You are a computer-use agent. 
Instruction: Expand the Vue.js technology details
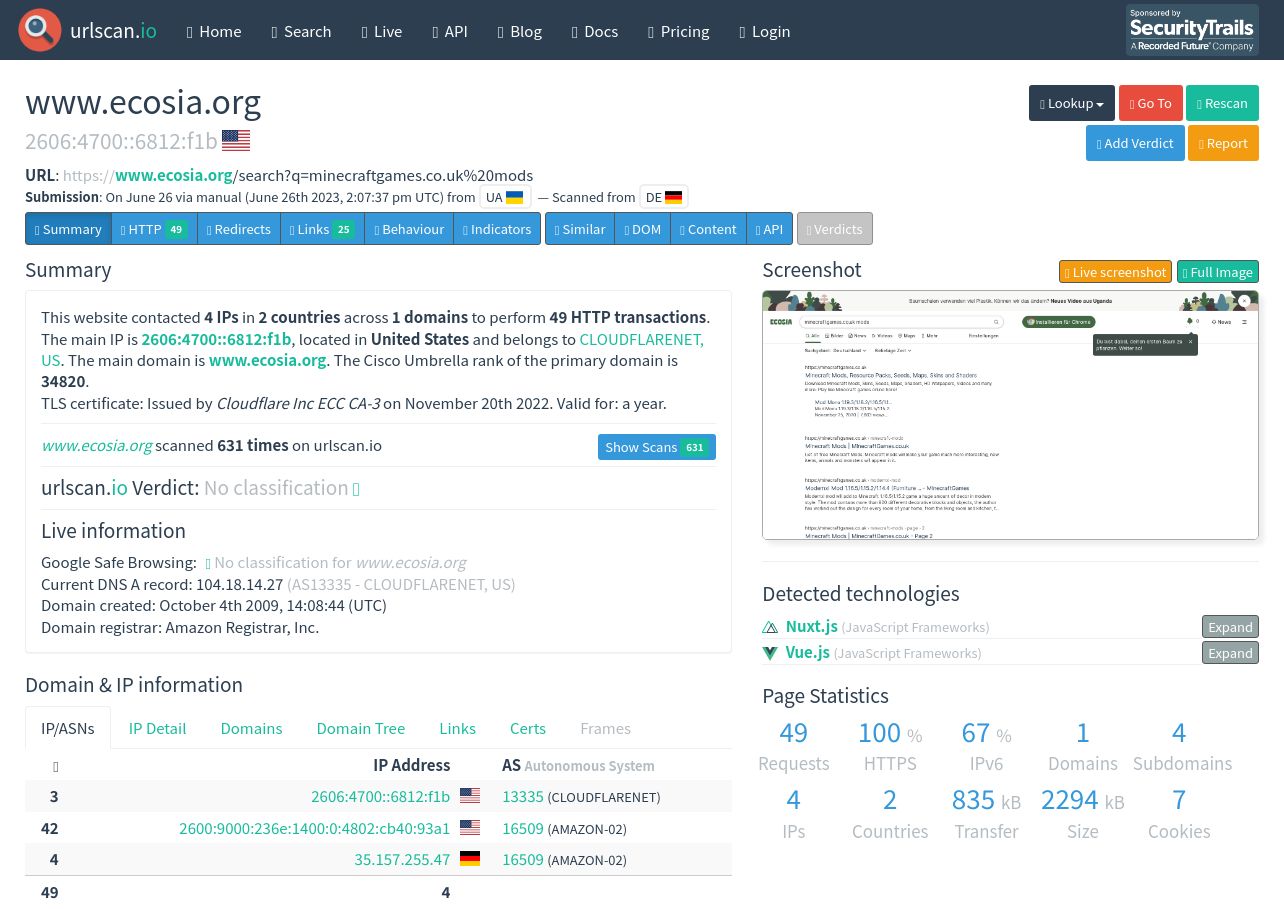(x=1230, y=653)
